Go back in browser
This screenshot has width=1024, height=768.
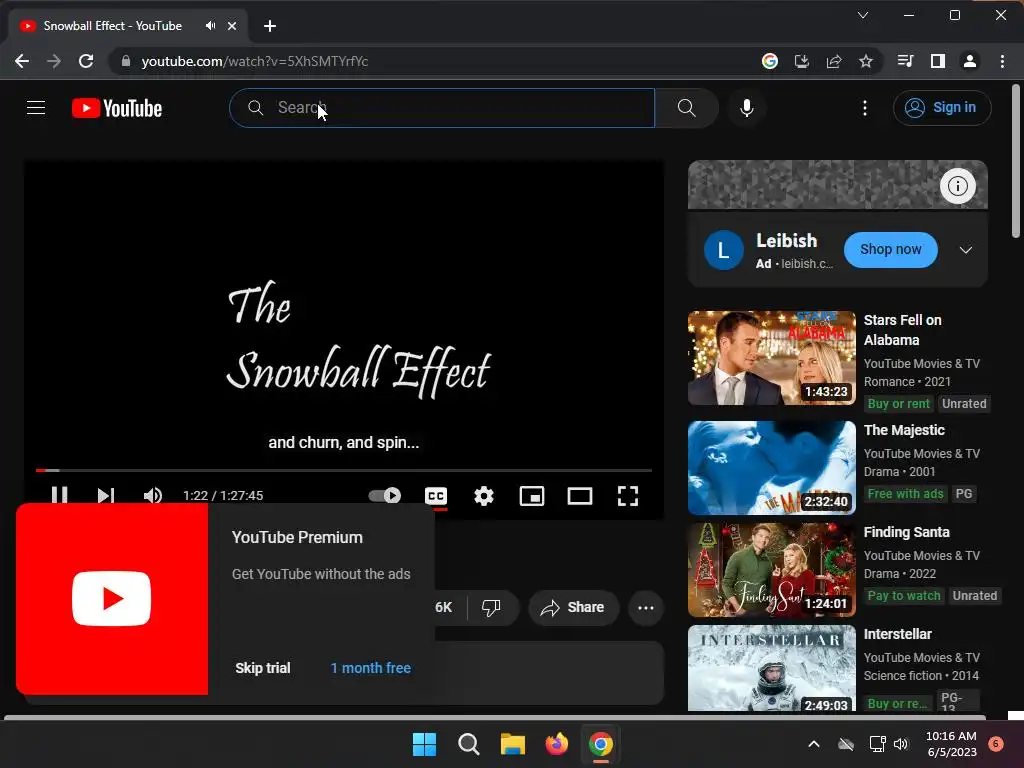pos(22,61)
